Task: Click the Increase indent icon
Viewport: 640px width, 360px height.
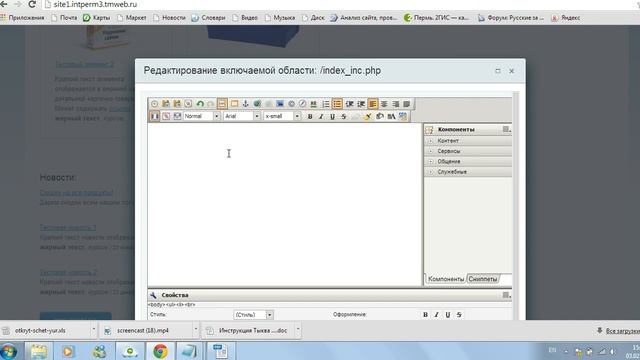Action: (x=361, y=104)
